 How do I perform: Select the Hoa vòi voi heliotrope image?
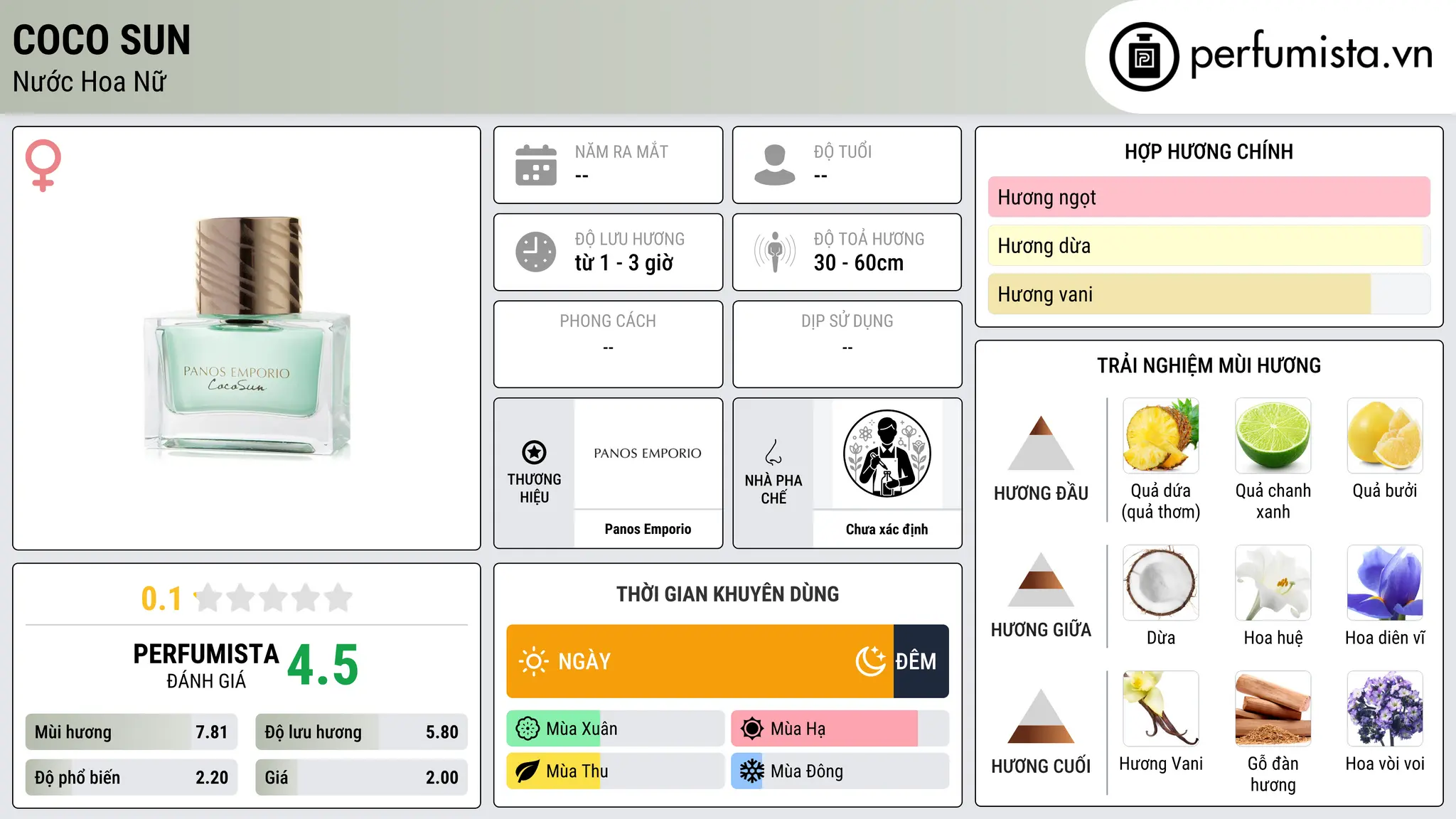click(1385, 709)
